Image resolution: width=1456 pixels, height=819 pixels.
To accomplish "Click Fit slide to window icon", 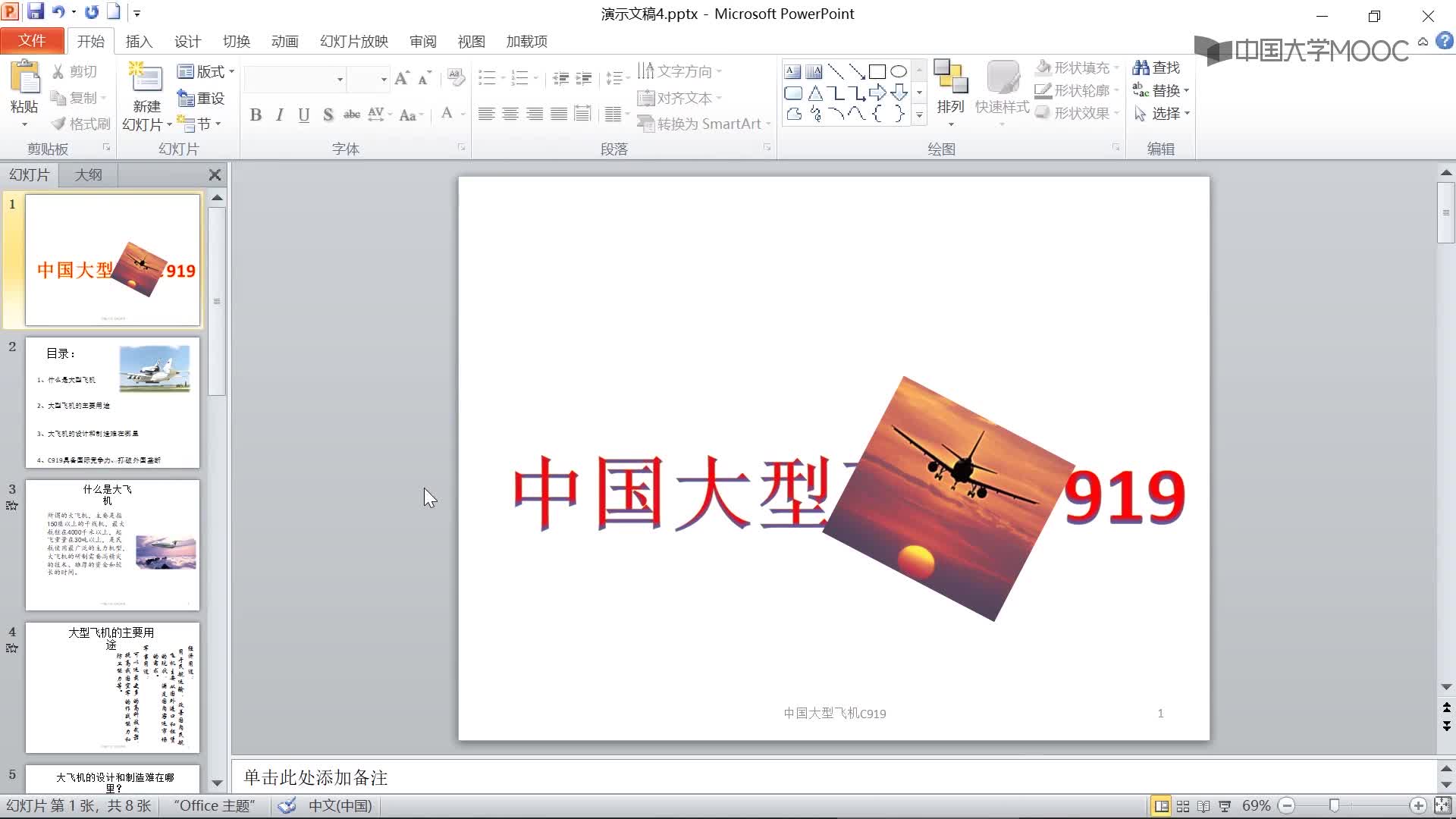I will click(x=1442, y=806).
